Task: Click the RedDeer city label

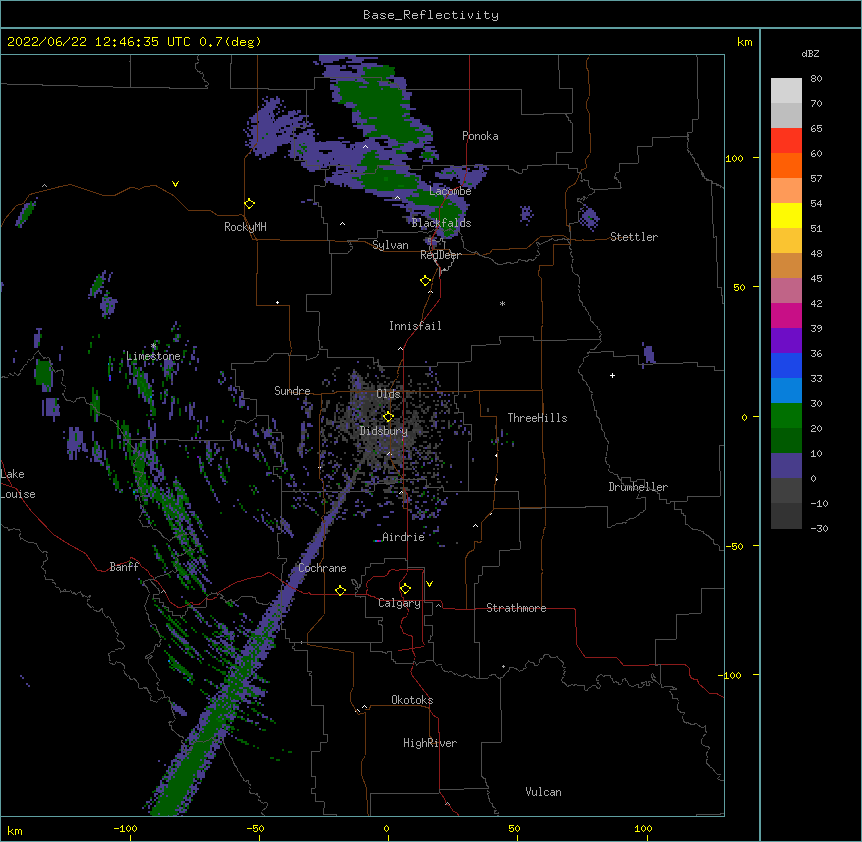Action: pyautogui.click(x=440, y=255)
